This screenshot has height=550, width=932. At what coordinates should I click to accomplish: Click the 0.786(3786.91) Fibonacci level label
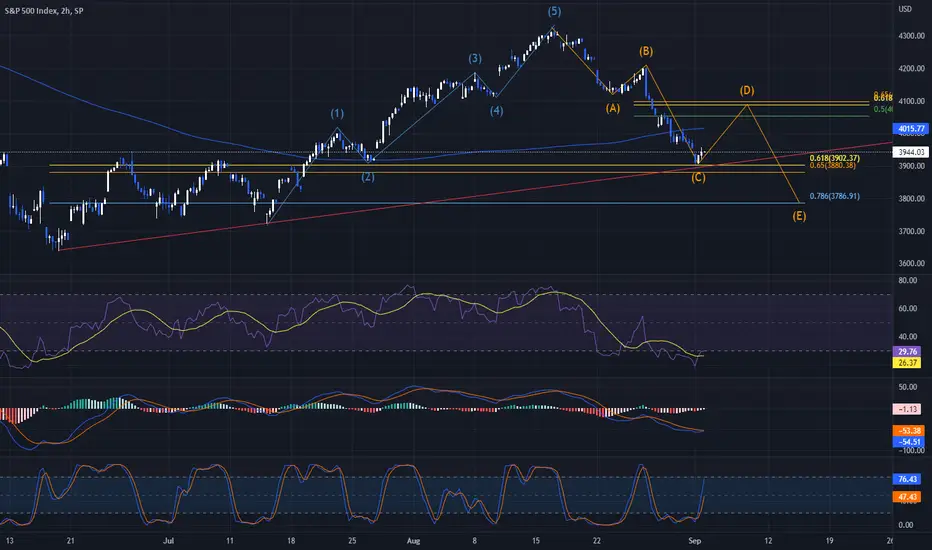click(835, 196)
